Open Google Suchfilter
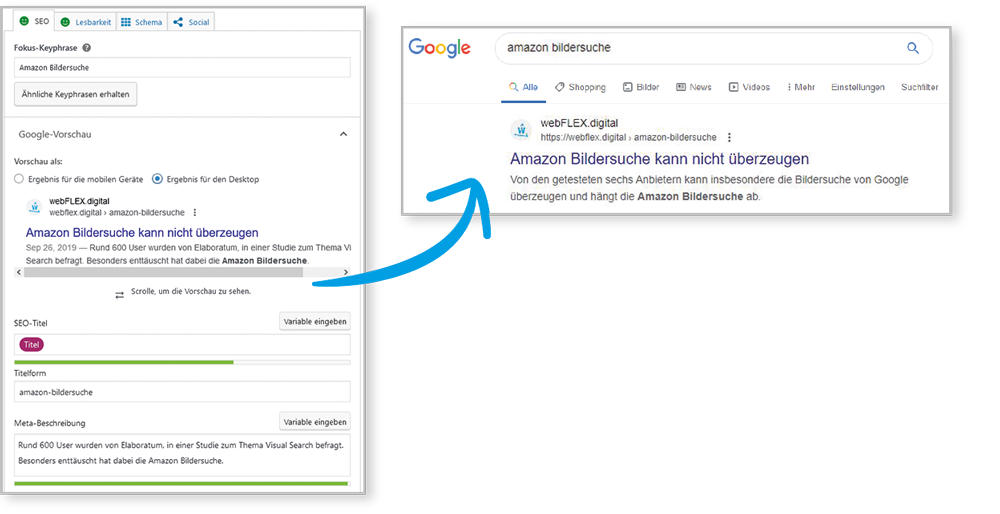Image resolution: width=1000 pixels, height=514 pixels. (x=920, y=87)
